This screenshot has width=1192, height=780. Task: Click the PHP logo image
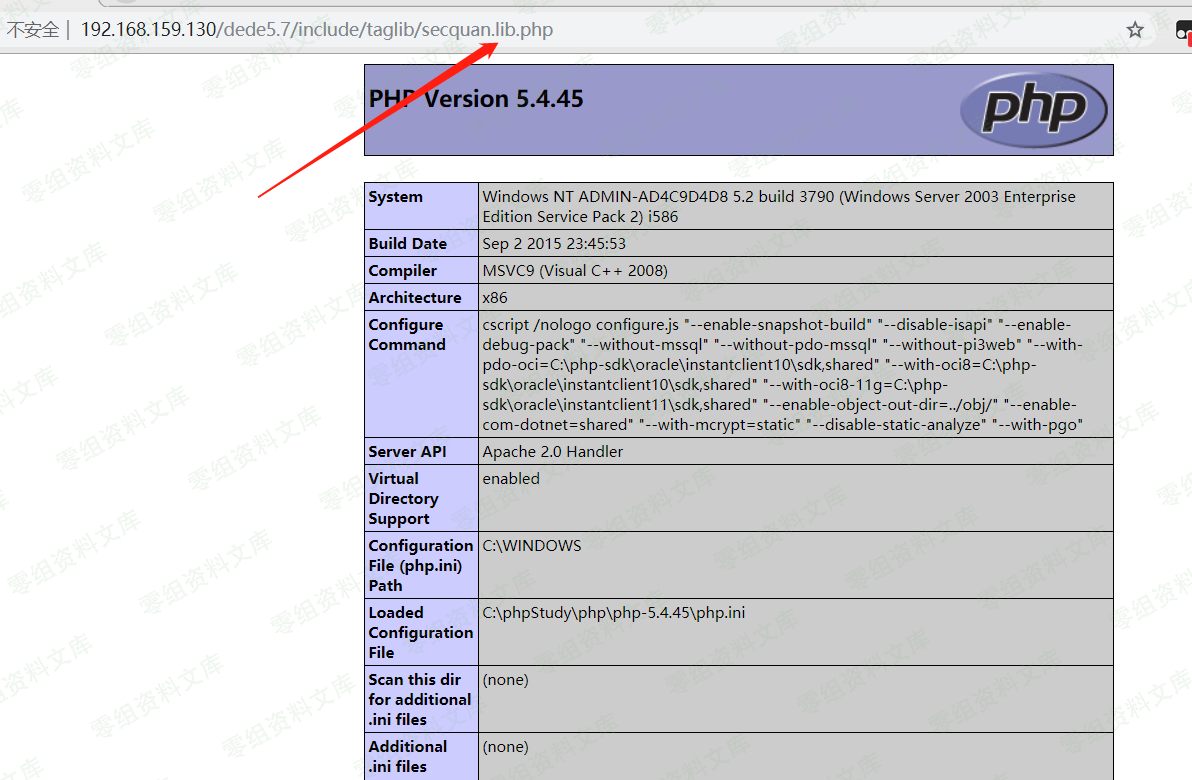pos(1034,109)
